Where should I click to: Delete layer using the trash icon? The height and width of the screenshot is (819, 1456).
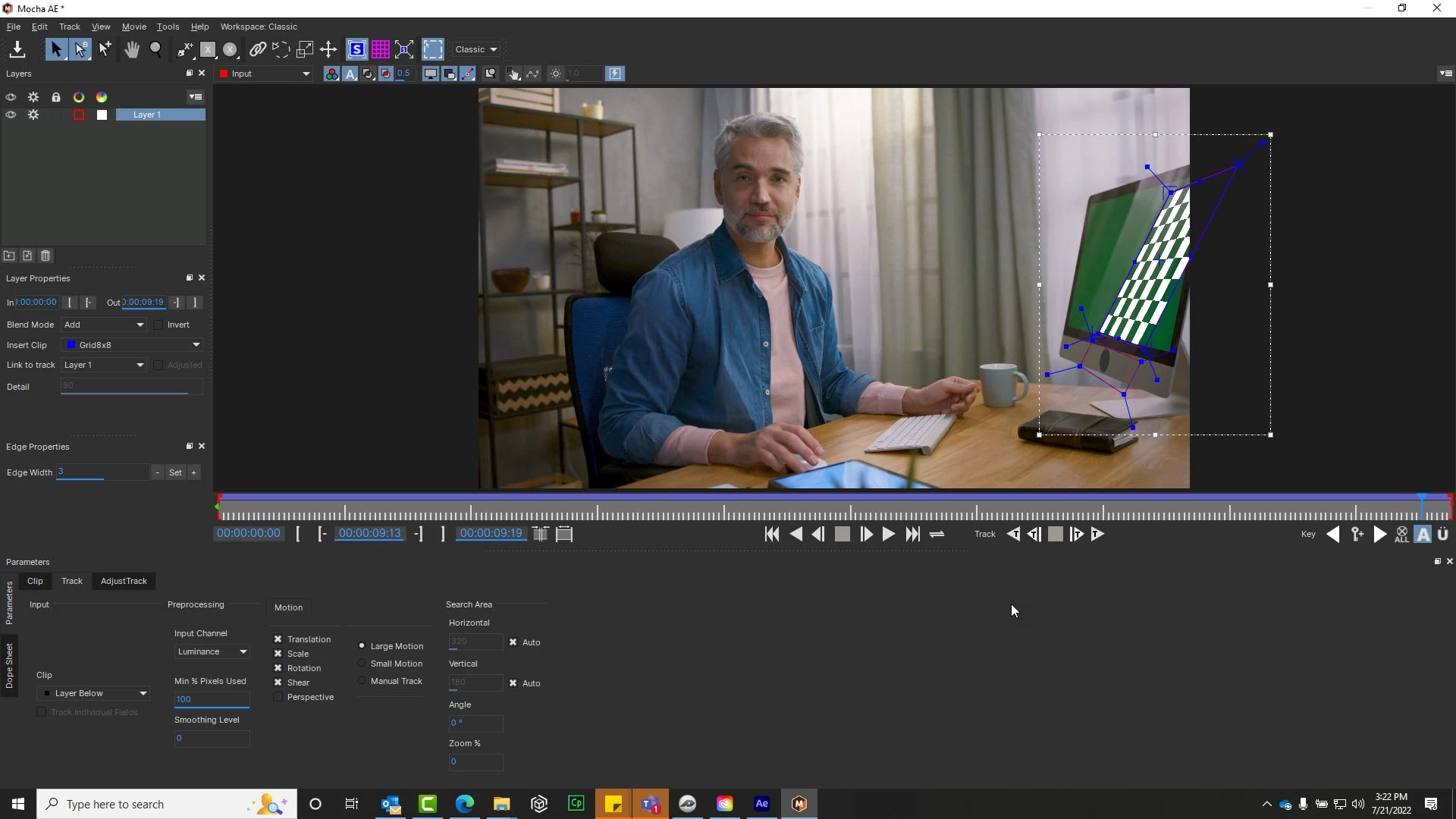coord(45,256)
